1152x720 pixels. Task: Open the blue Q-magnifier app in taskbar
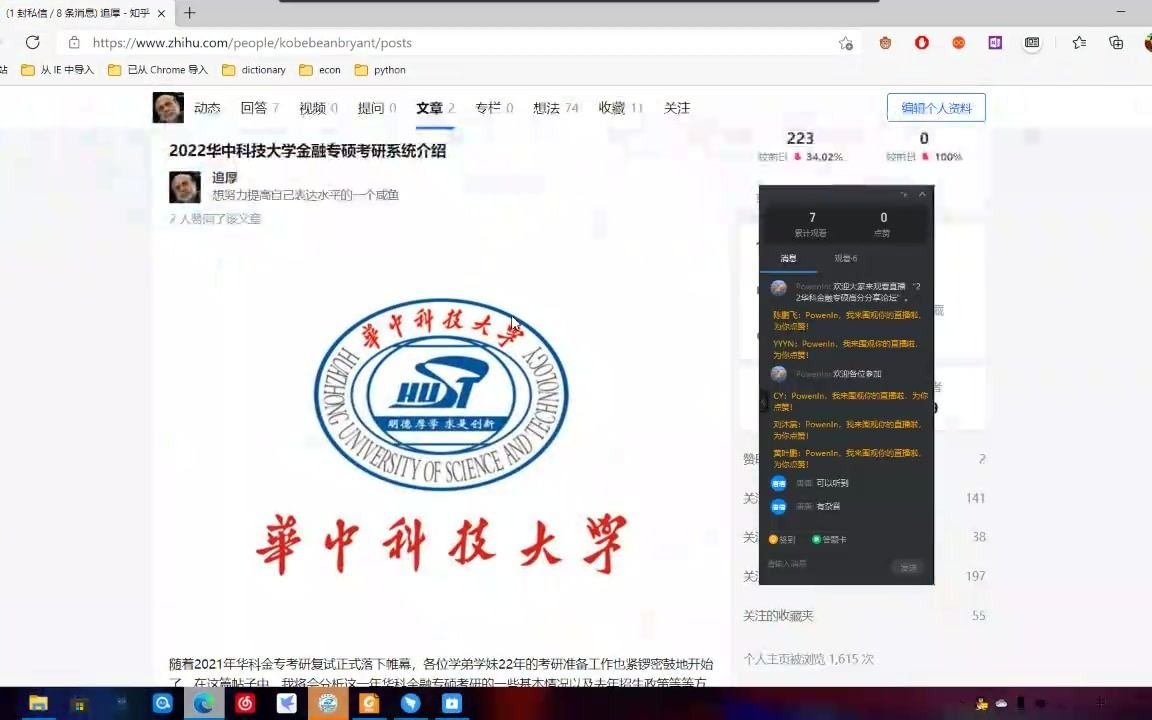162,704
